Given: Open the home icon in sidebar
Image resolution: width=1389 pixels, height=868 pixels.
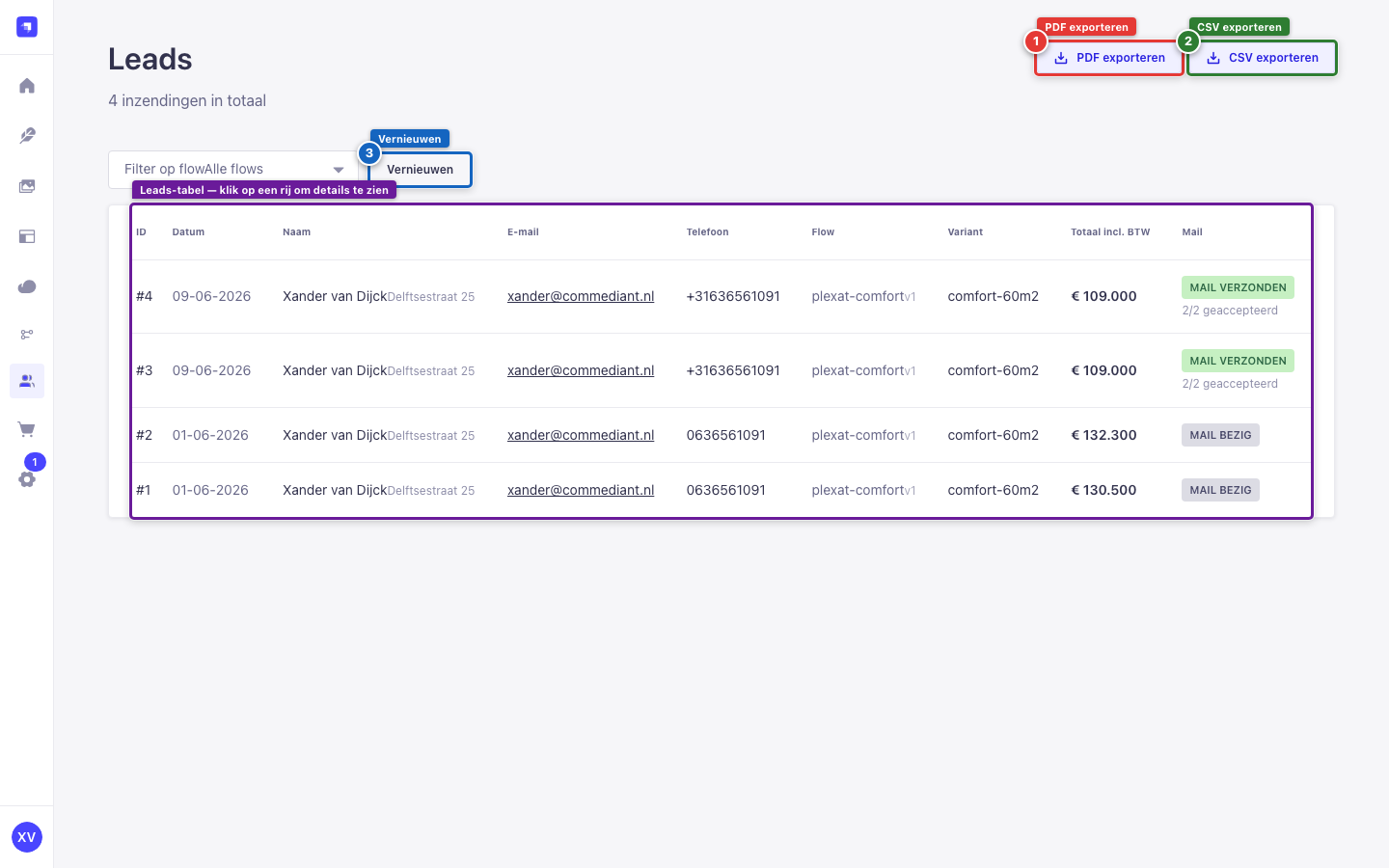Looking at the screenshot, I should [x=27, y=86].
